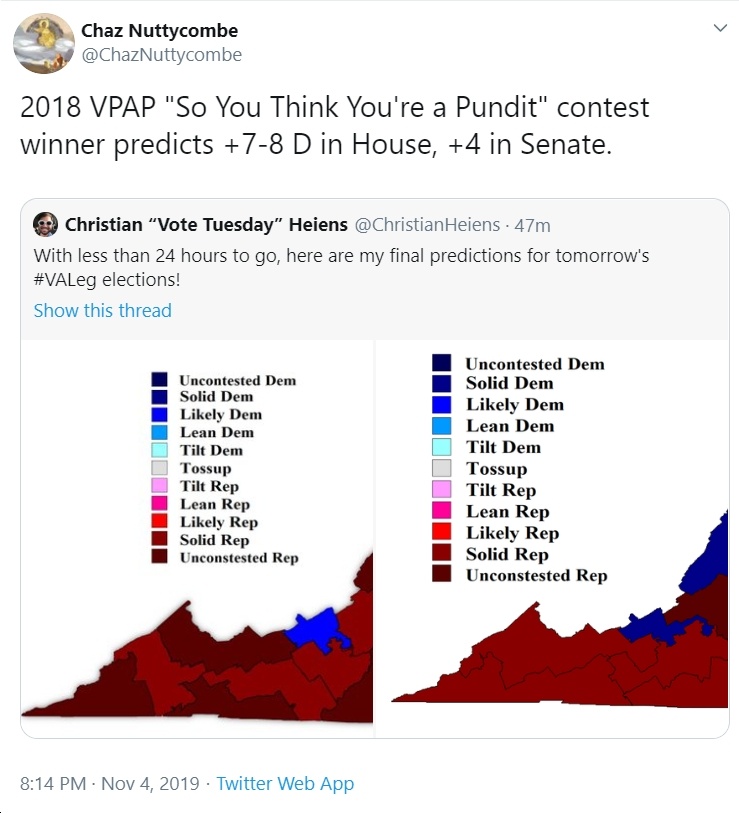
Task: Click the Chaz Nuttycombe display name
Action: 160,31
